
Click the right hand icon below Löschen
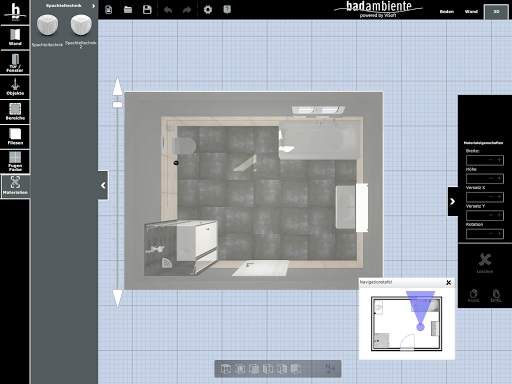pos(496,295)
